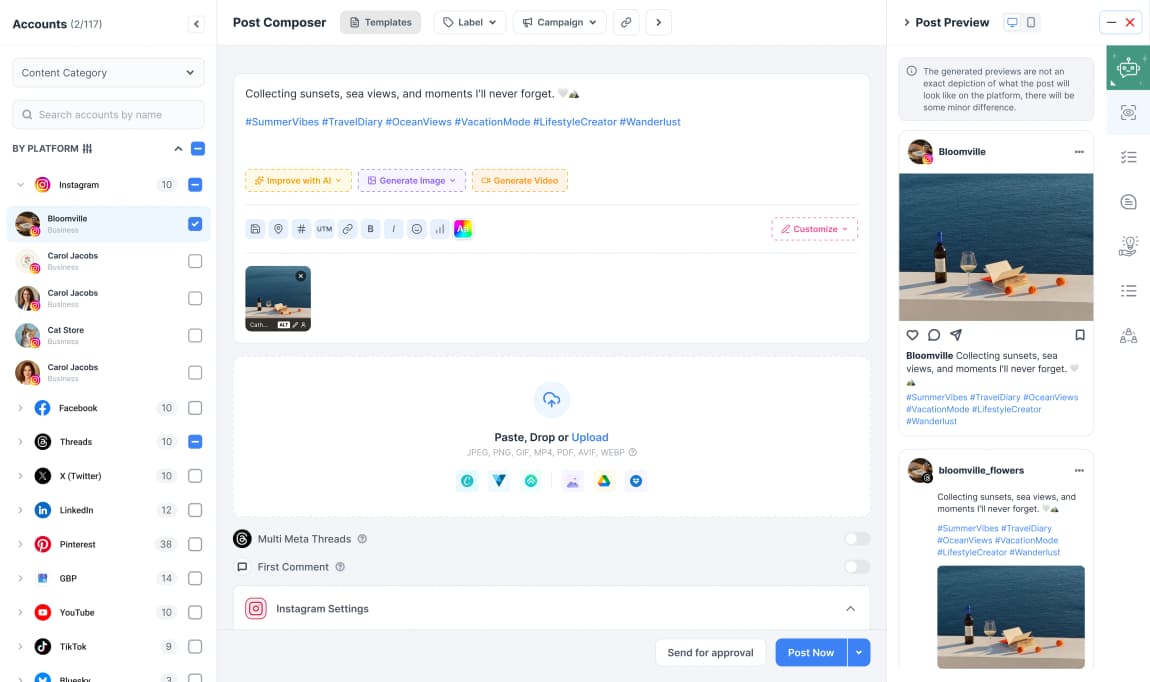This screenshot has width=1150, height=682.
Task: Add a location with the pin icon
Action: pyautogui.click(x=278, y=229)
